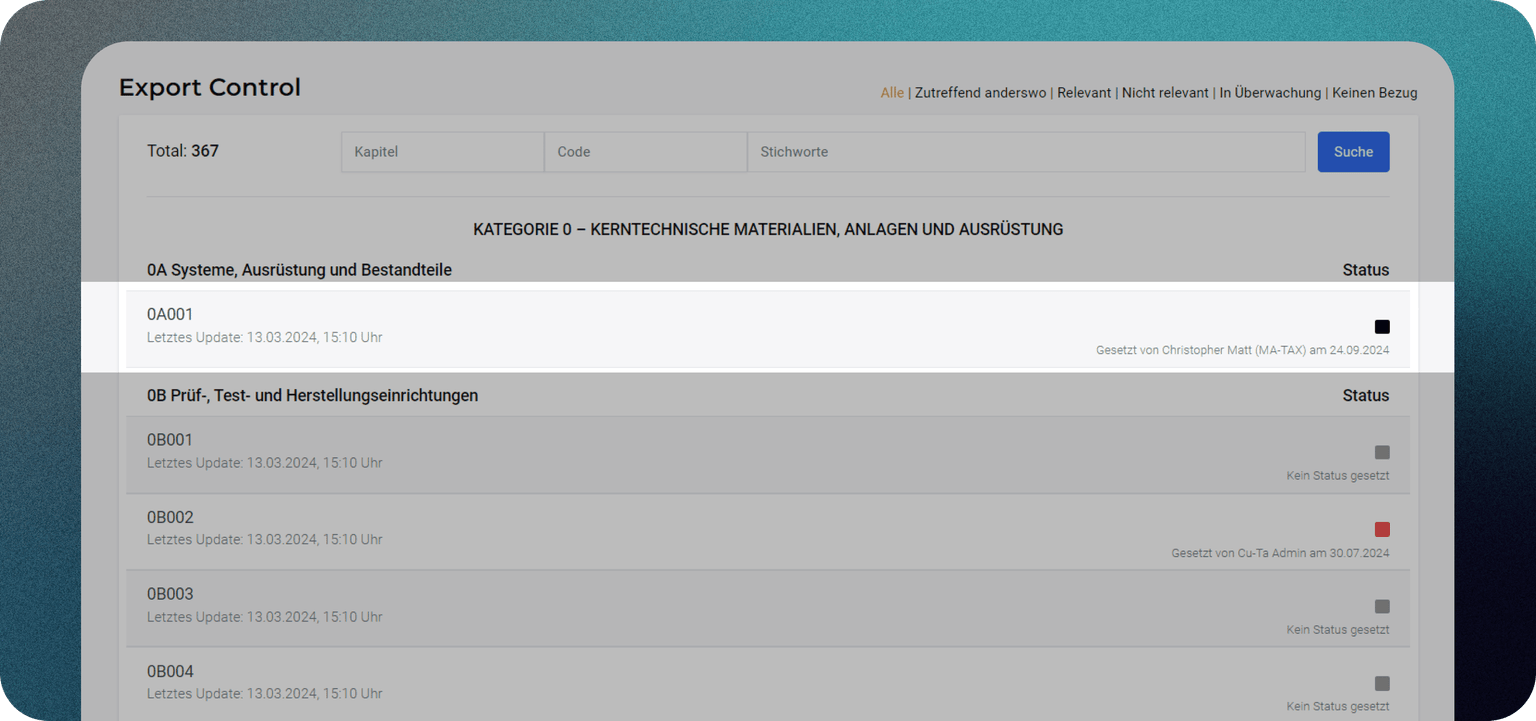The width and height of the screenshot is (1536, 721).
Task: Click the gray status square for 0B003
Action: [1382, 607]
